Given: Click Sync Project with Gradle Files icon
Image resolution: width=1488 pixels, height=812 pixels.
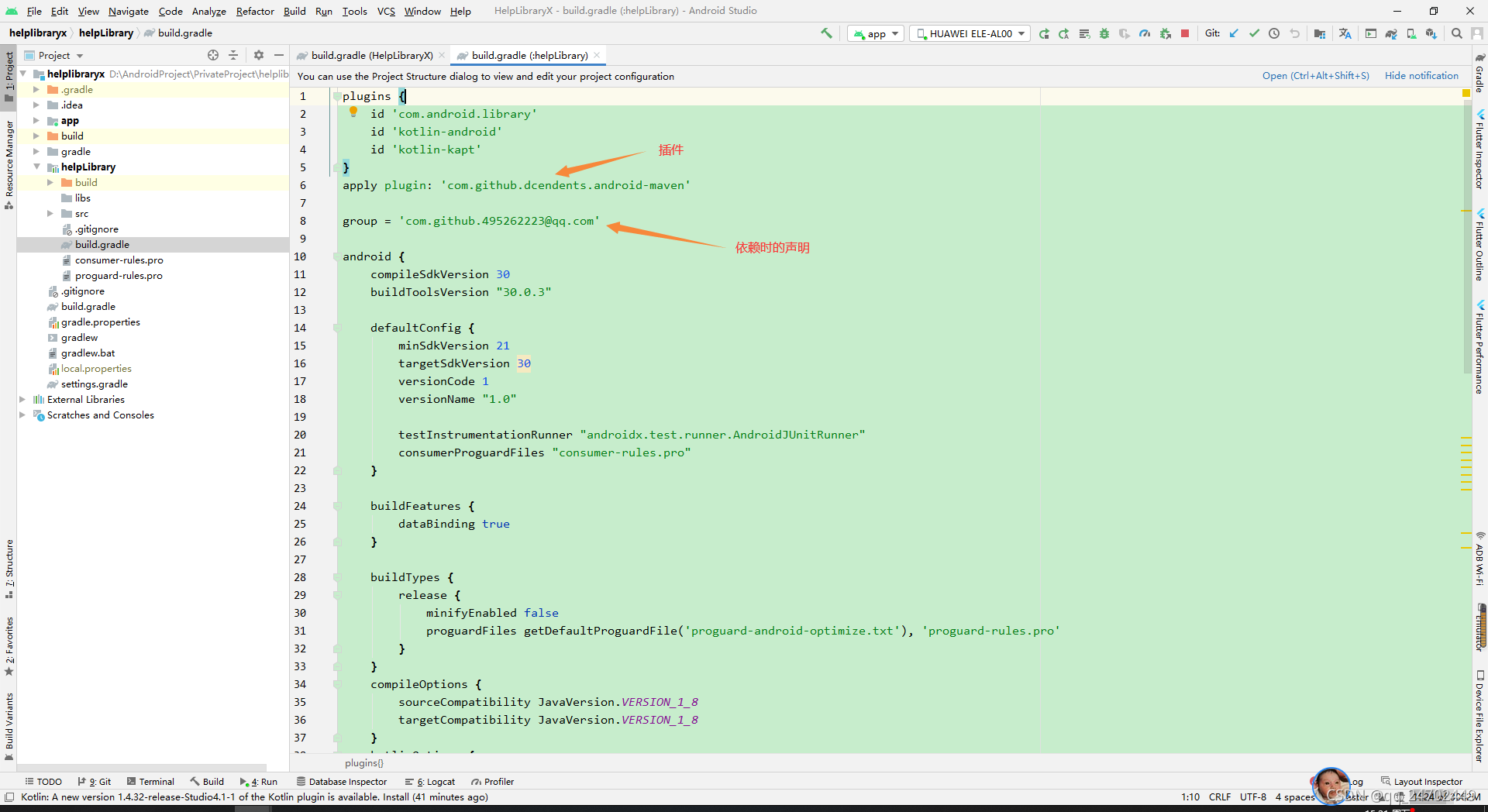Looking at the screenshot, I should click(x=1391, y=33).
